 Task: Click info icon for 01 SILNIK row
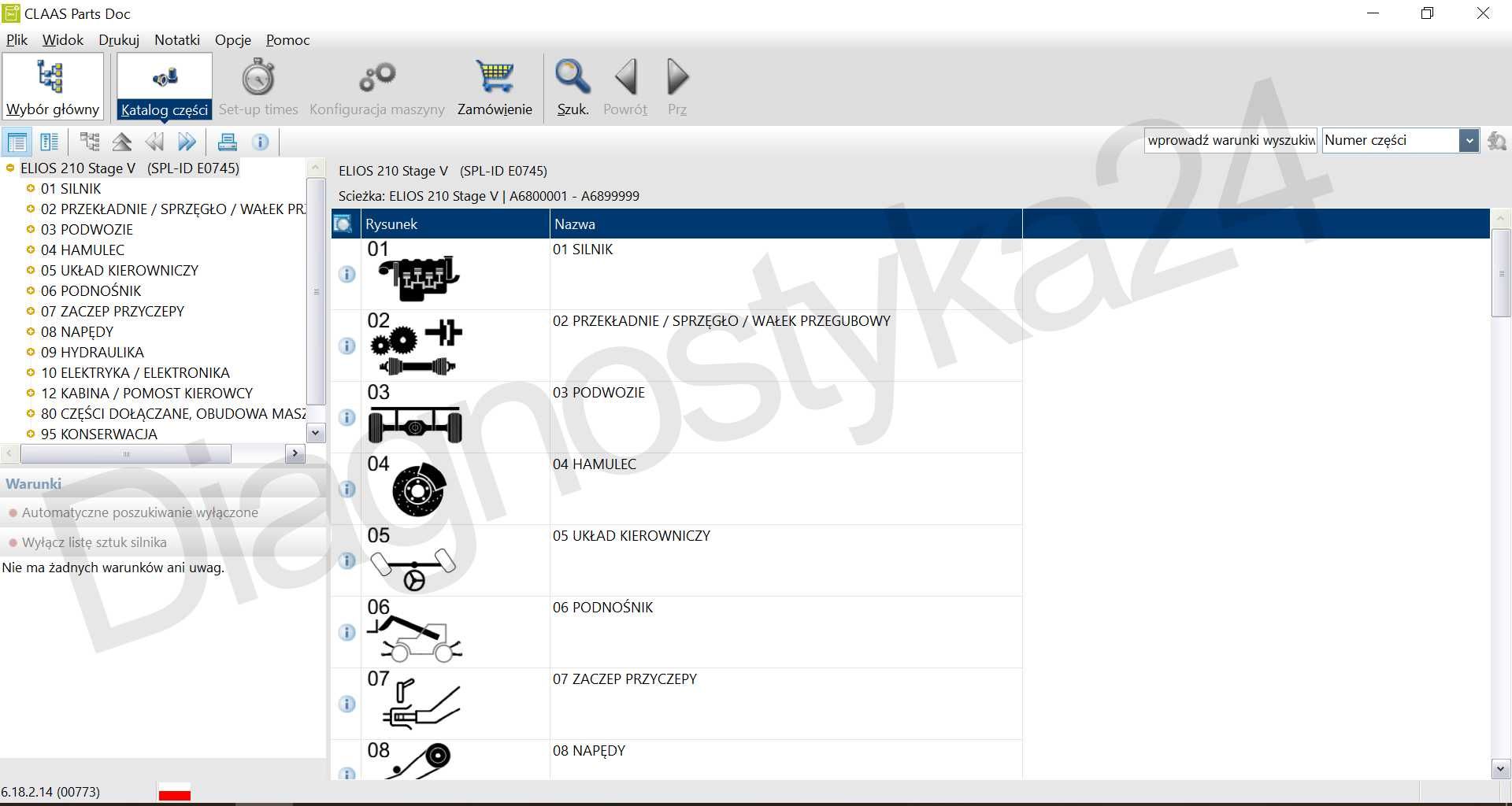pyautogui.click(x=346, y=274)
